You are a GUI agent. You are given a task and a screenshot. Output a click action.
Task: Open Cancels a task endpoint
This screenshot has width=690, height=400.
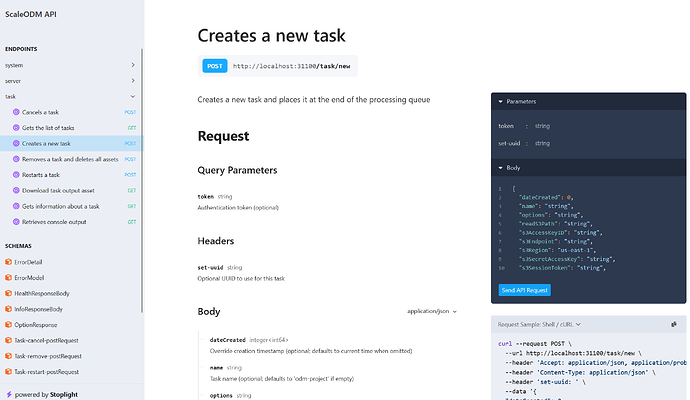pyautogui.click(x=72, y=112)
